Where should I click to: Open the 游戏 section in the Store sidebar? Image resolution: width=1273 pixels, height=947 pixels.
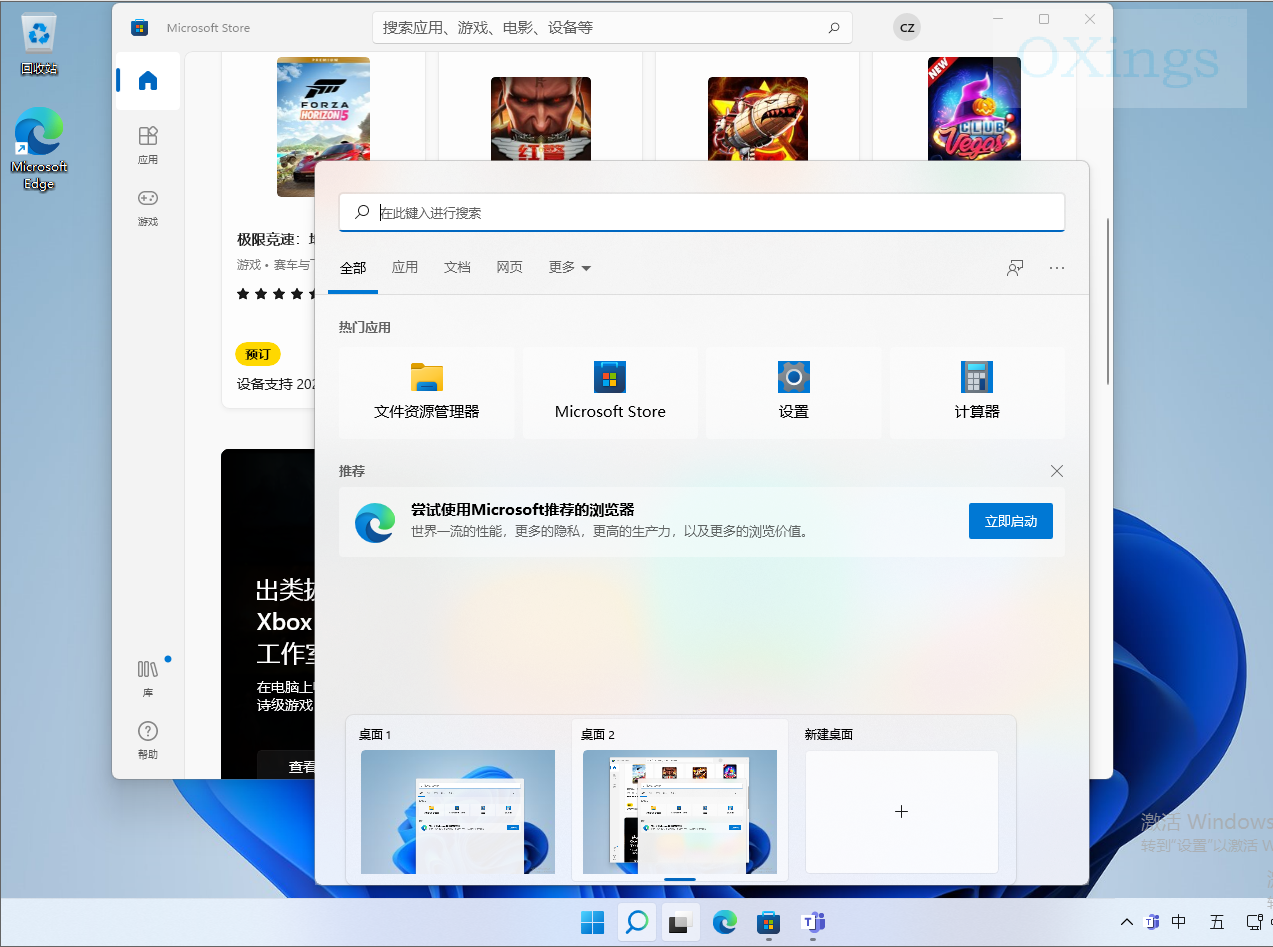click(148, 207)
